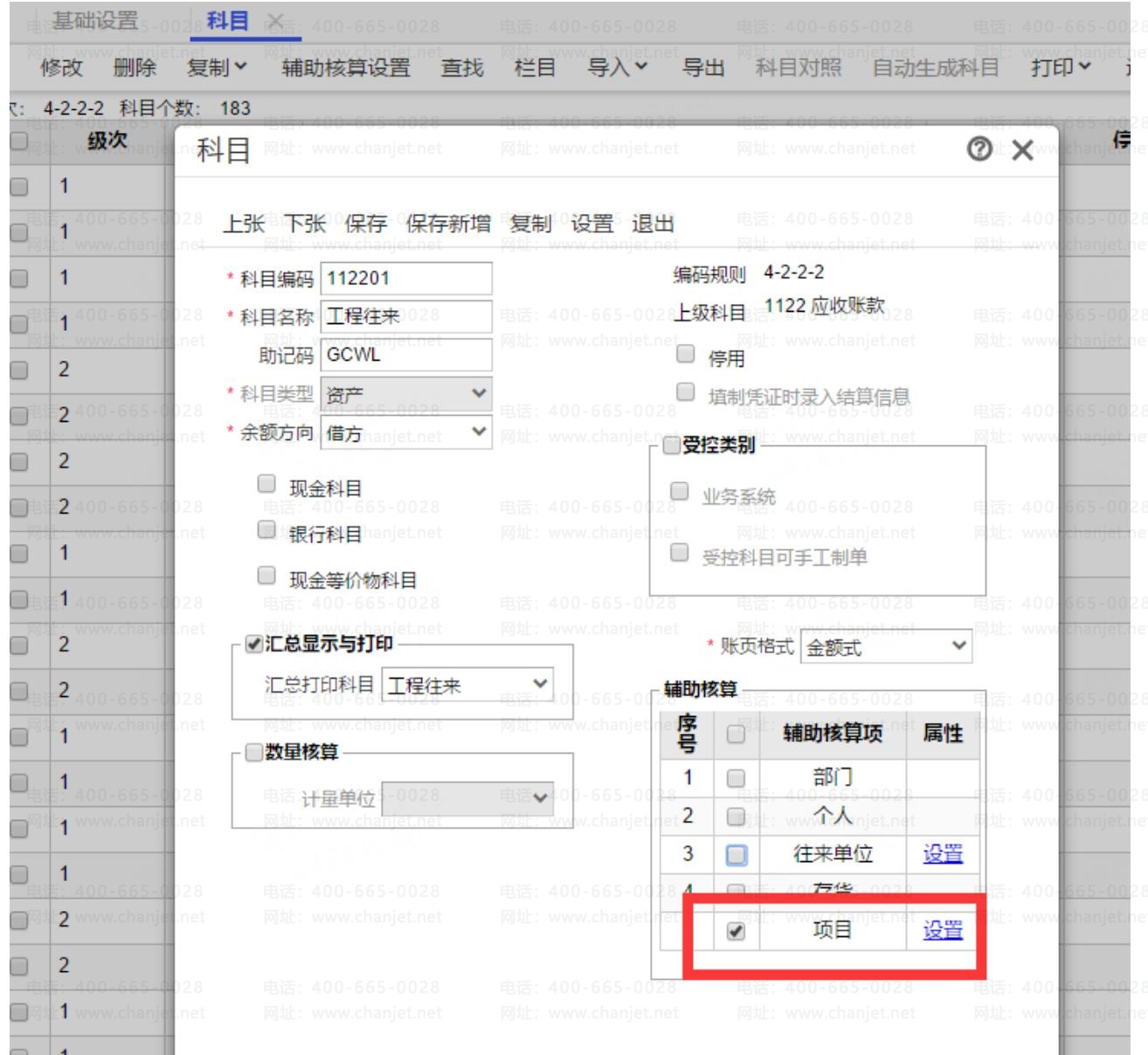
Task: Check the 现金科目 checkbox
Action: coord(266,483)
